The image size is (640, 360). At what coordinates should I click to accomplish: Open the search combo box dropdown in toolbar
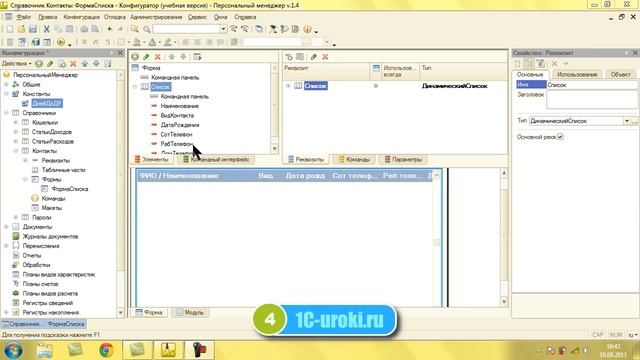coord(223,29)
